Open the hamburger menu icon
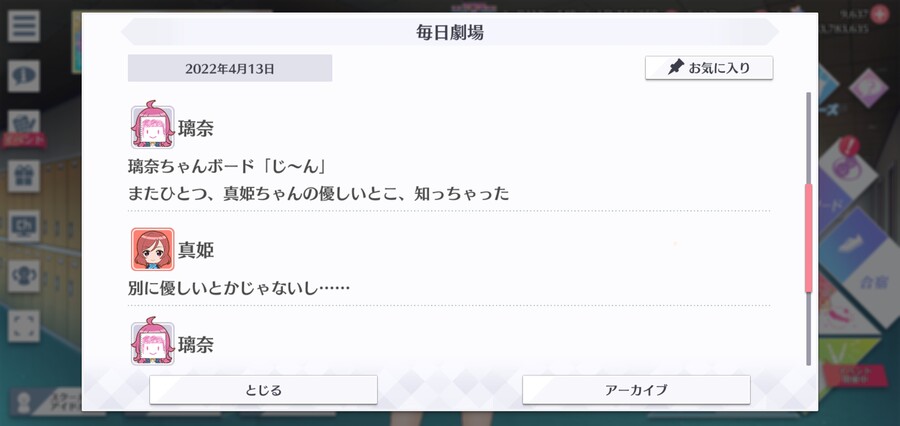 point(24,26)
